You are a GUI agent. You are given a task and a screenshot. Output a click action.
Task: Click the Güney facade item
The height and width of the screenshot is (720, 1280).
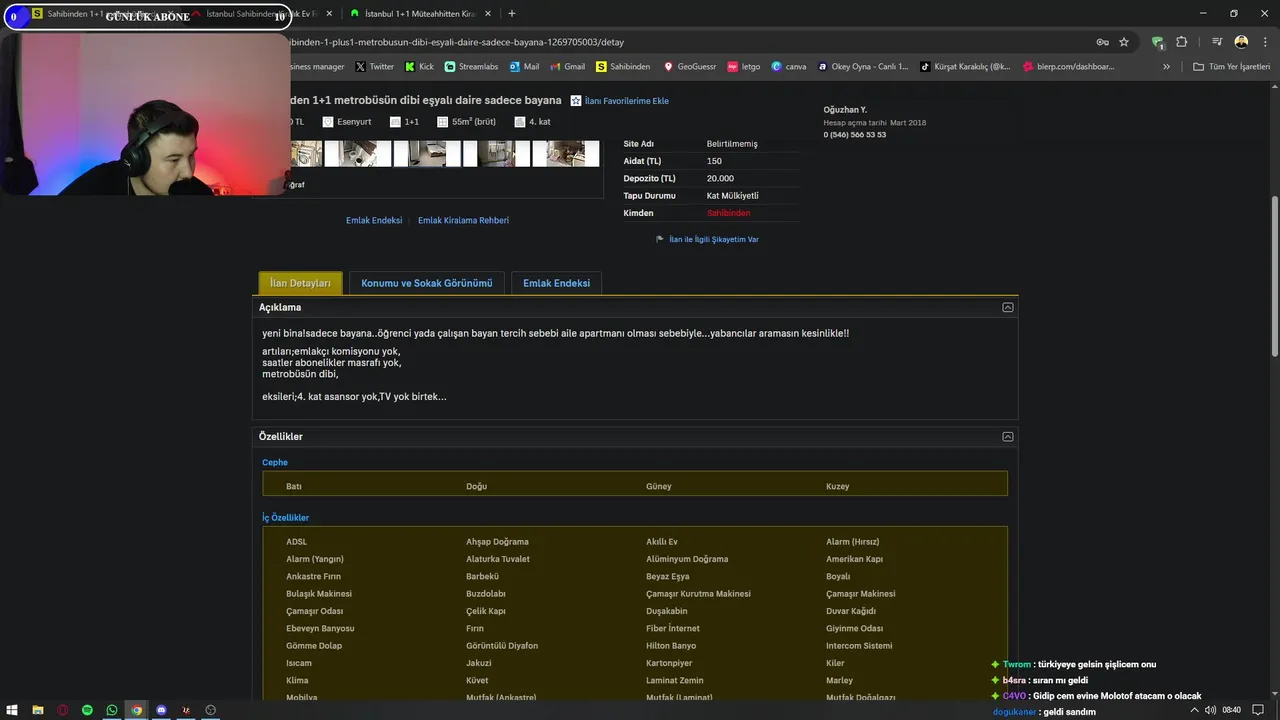[x=658, y=486]
